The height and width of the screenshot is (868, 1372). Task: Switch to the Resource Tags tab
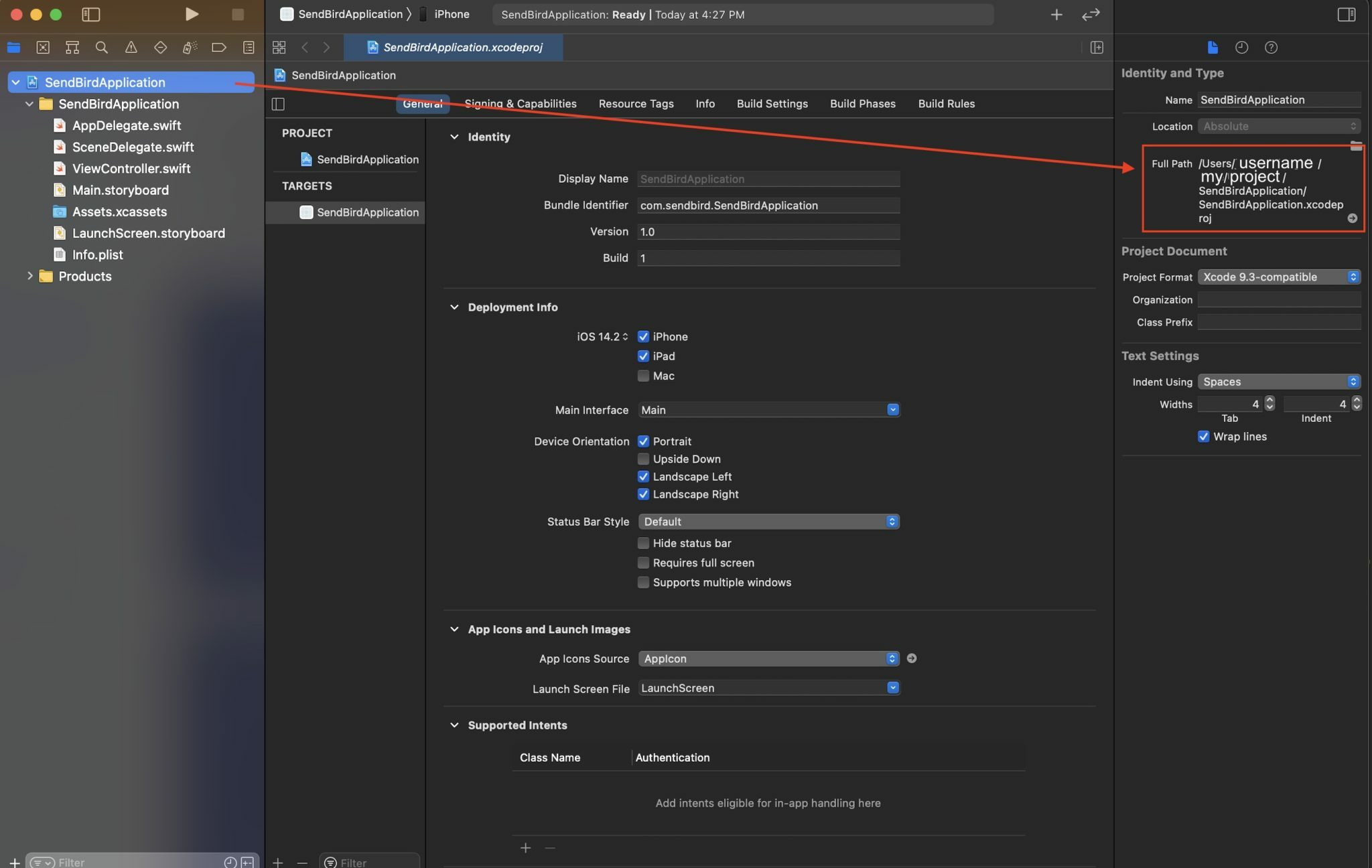point(636,104)
